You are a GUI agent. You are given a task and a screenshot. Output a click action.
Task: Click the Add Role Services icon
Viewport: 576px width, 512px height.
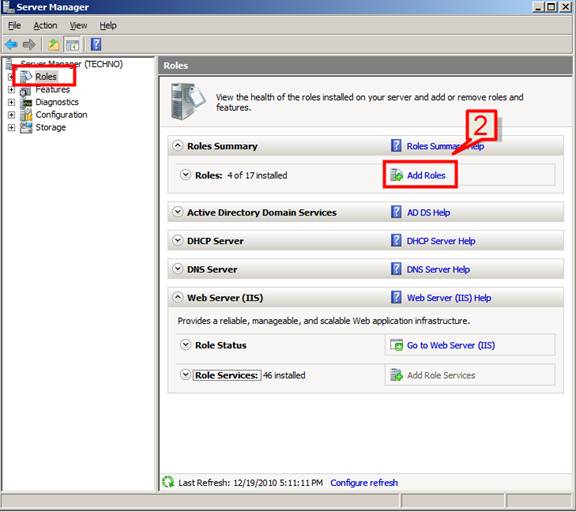(x=396, y=375)
